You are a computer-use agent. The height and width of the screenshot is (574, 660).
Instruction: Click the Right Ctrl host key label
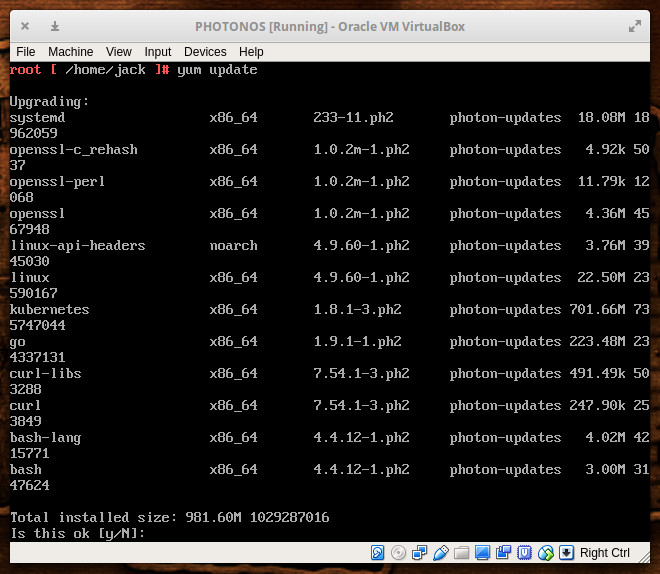(x=604, y=553)
